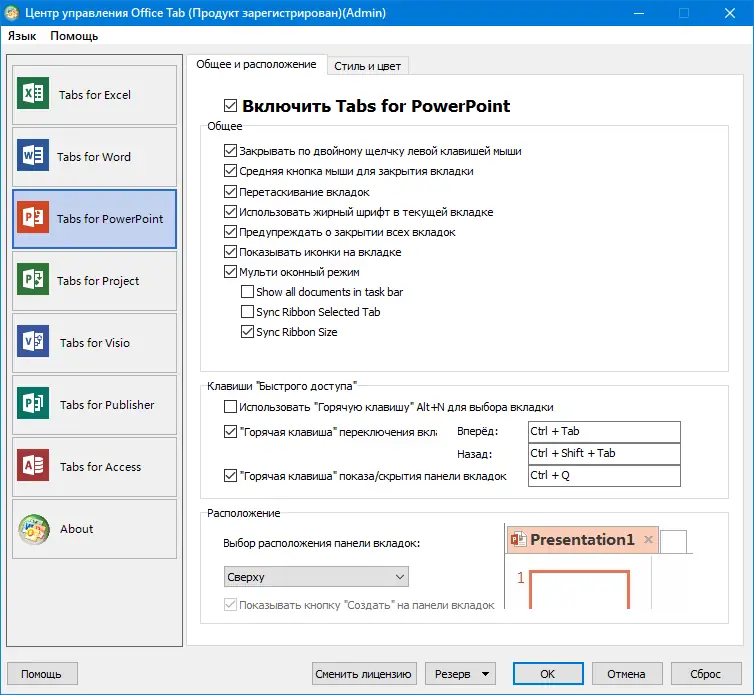Select Tabs for Project label

point(98,281)
